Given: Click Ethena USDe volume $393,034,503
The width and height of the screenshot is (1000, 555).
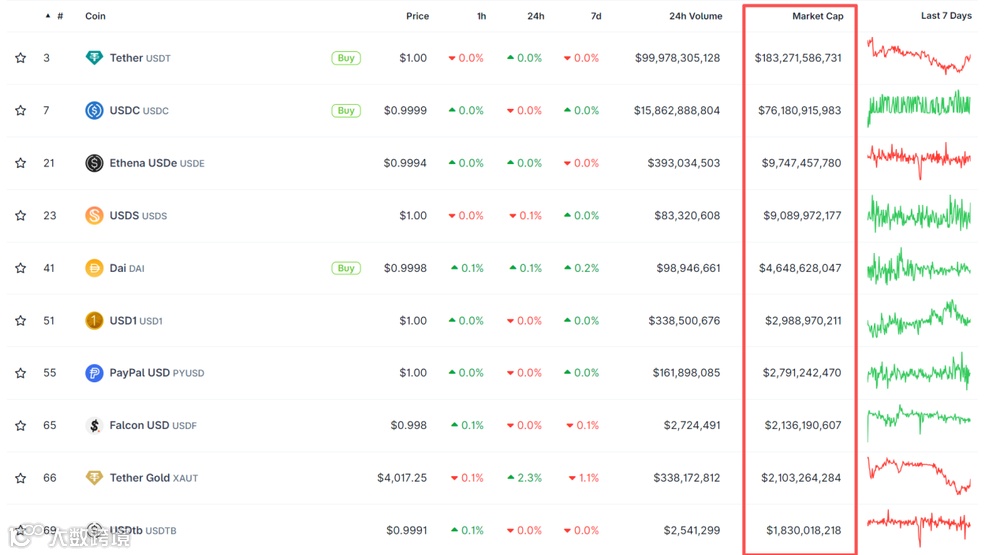Looking at the screenshot, I should 684,163.
